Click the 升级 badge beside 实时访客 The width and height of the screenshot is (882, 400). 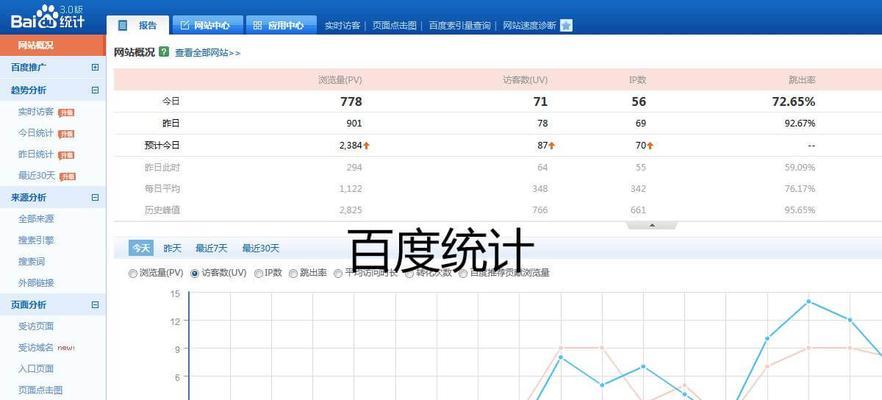(66, 113)
